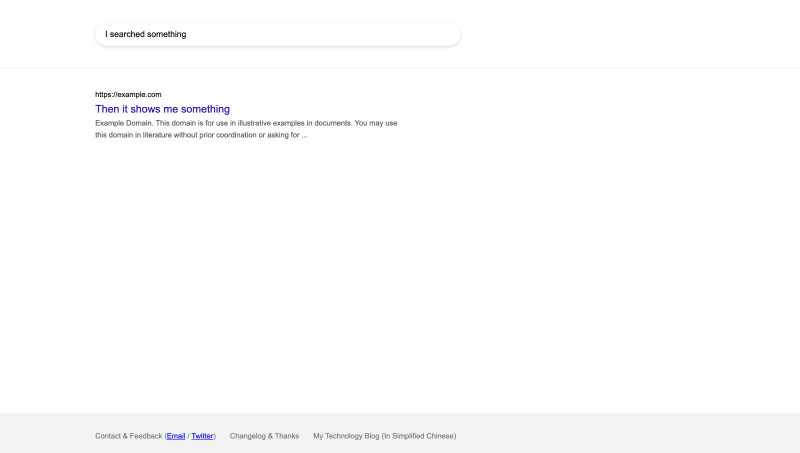Open My Technology Blog footer link
Screen dimensions: 800x453
coord(385,436)
